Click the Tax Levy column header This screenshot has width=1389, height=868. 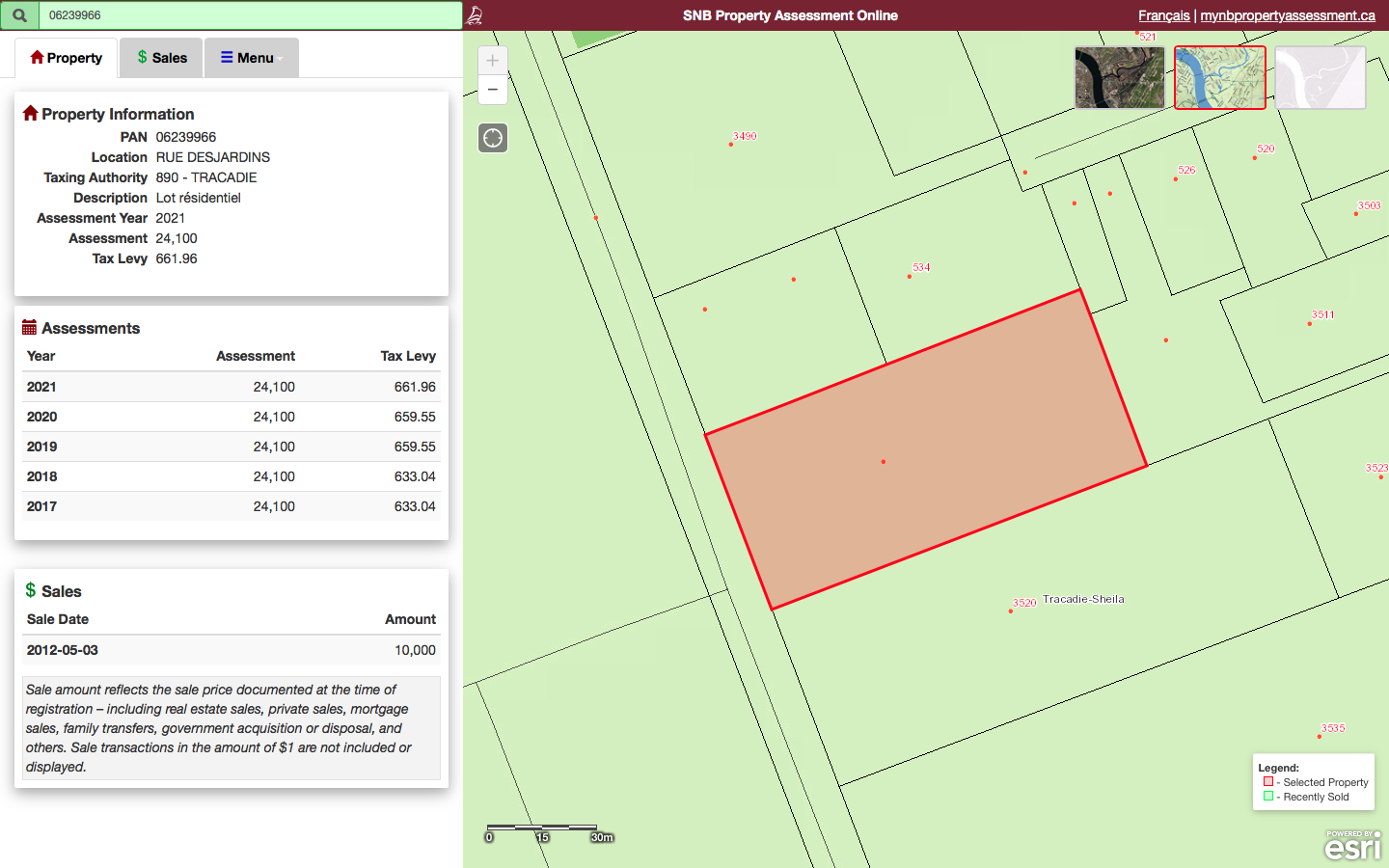pyautogui.click(x=408, y=356)
